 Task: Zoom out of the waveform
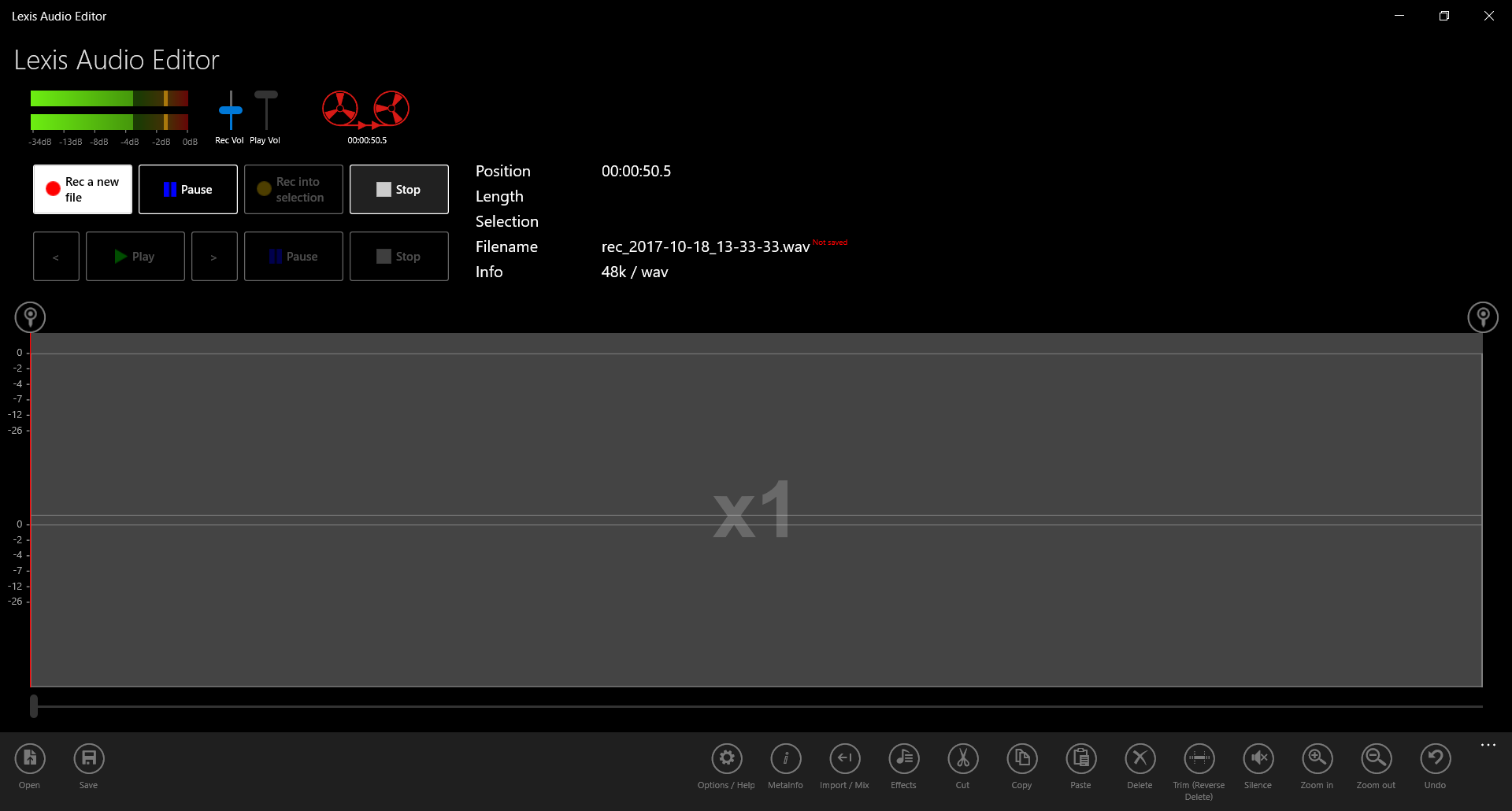coord(1376,758)
